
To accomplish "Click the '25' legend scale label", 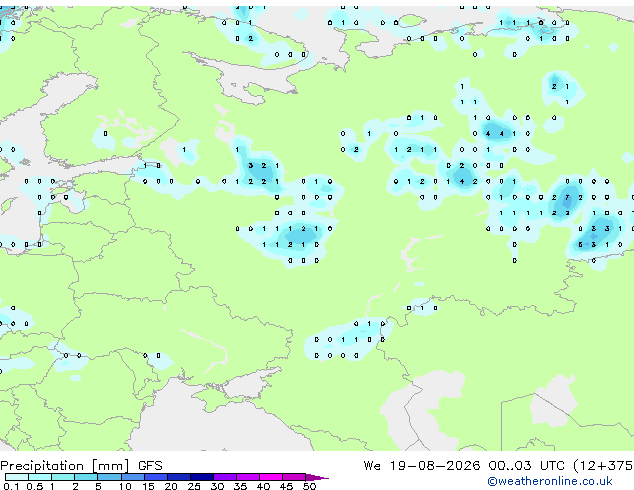I will [x=194, y=486].
